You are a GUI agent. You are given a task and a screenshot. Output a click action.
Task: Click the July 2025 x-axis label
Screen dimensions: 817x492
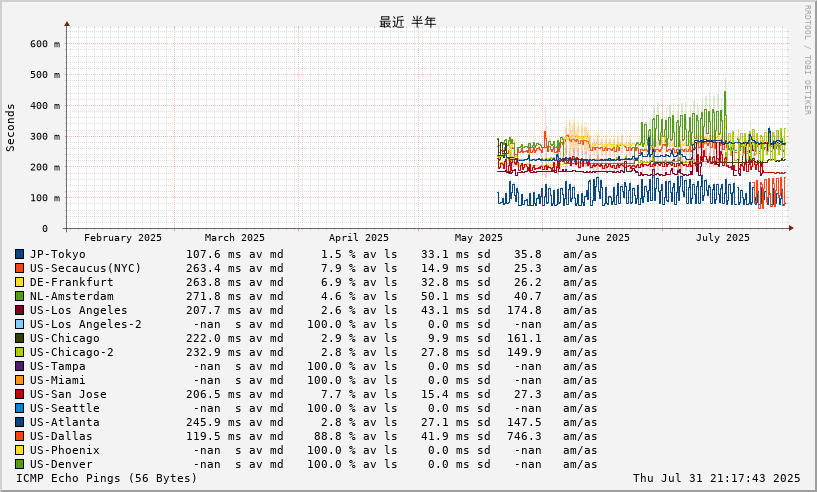[723, 238]
